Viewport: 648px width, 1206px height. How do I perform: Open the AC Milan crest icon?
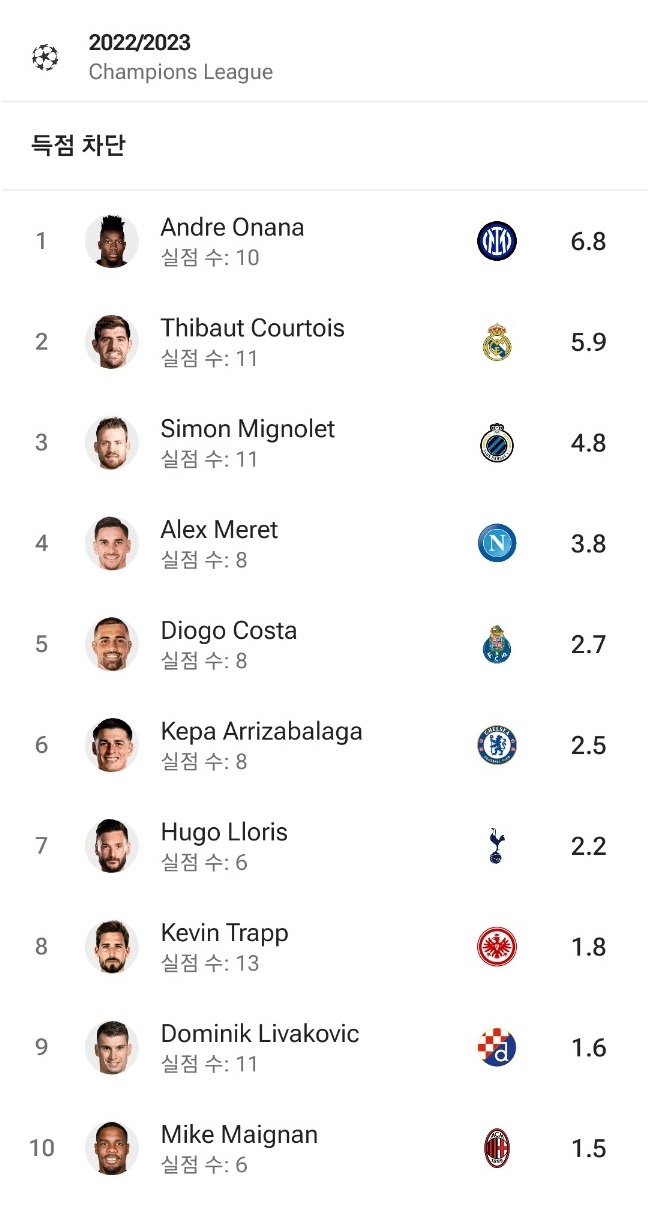pyautogui.click(x=497, y=1148)
